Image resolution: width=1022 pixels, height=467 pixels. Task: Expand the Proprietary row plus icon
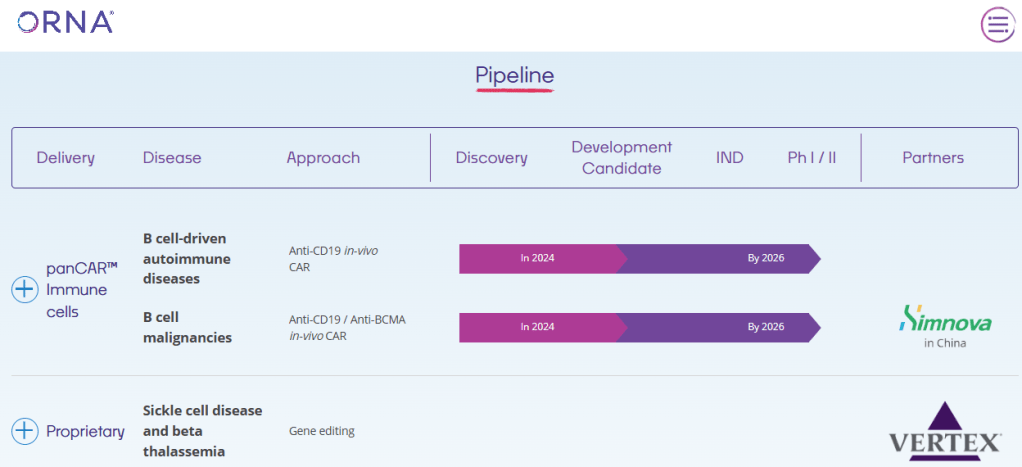click(25, 431)
